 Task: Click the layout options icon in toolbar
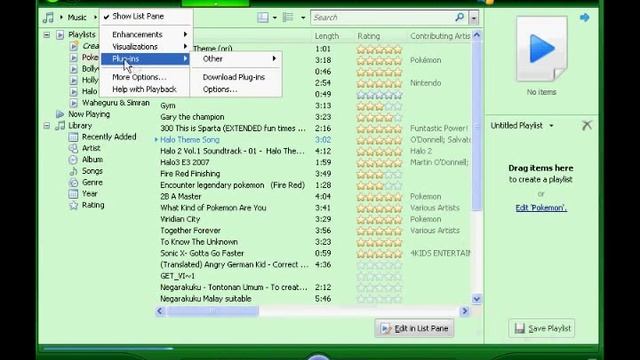(x=263, y=18)
